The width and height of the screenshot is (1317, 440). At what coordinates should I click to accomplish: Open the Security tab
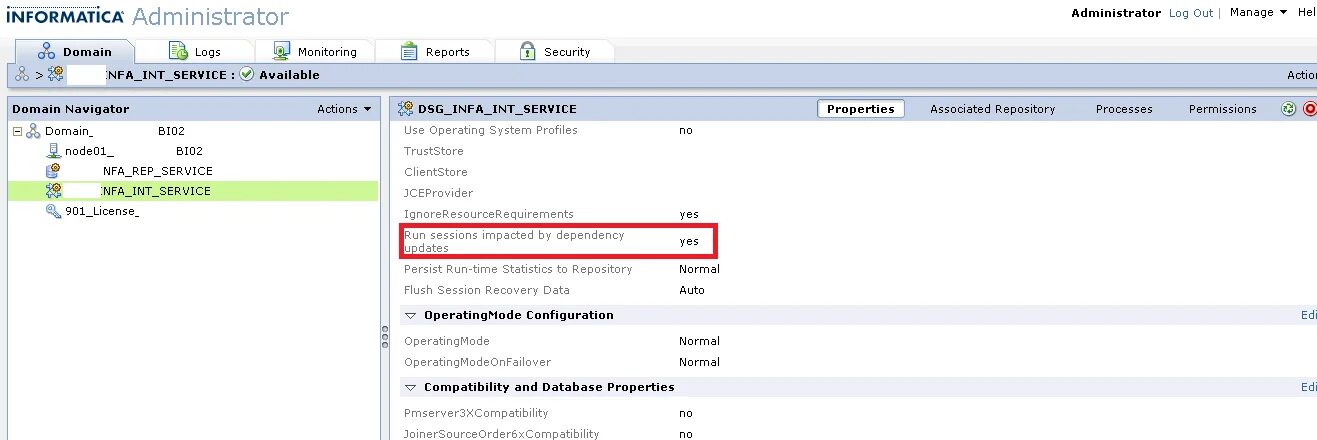coord(555,51)
